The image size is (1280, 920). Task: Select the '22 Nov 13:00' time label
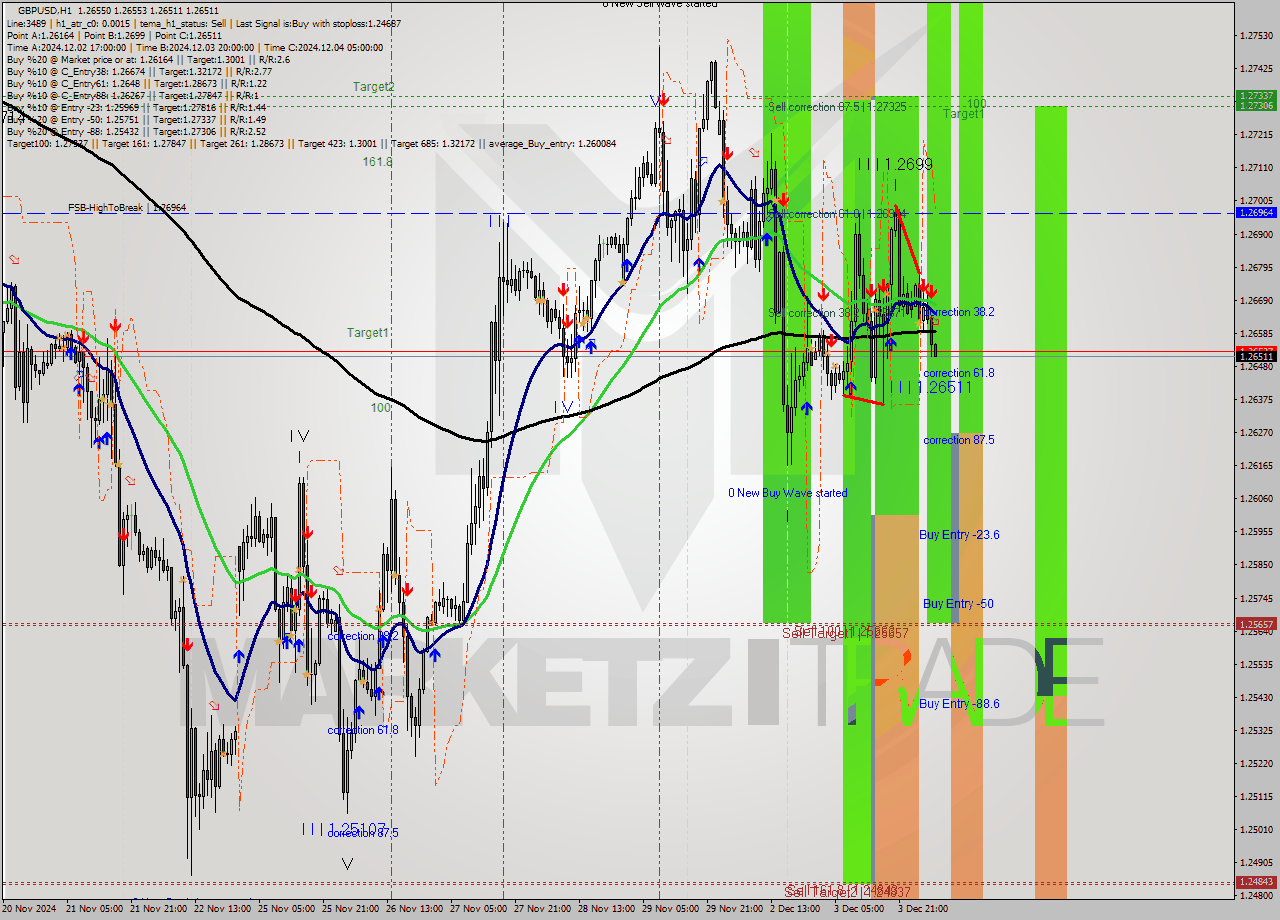223,909
